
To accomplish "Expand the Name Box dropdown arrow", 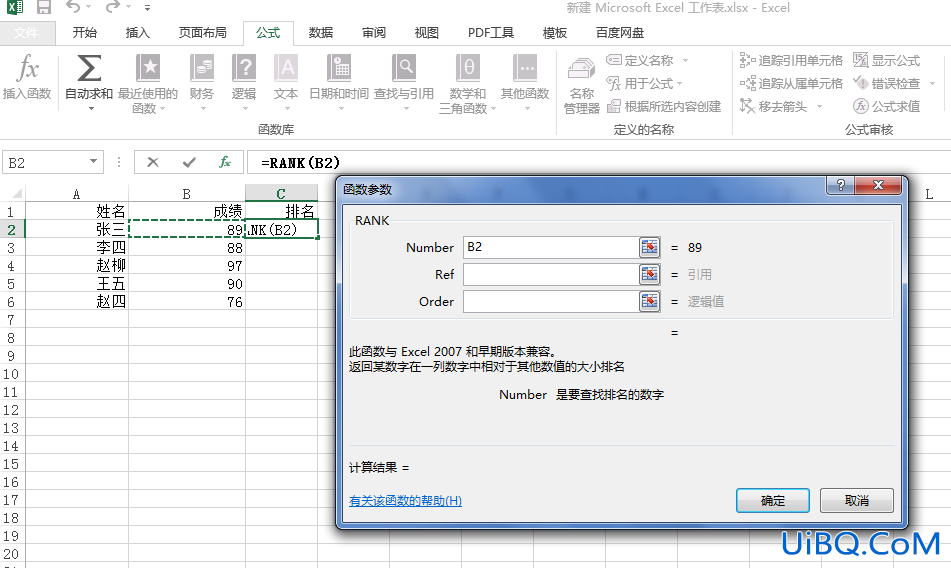I will coord(93,161).
